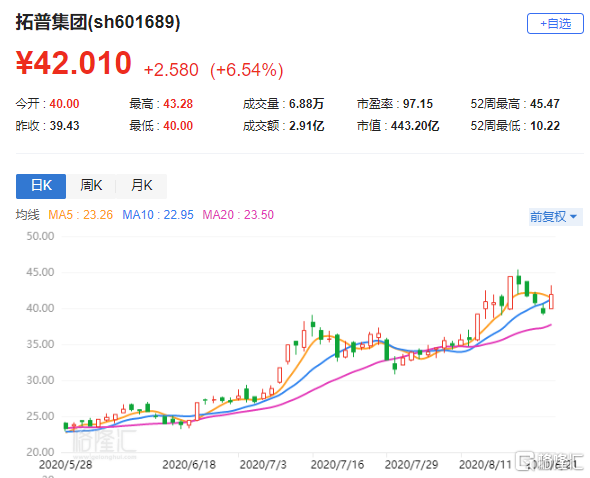Click the 成交额 value 2.91亿
590x478 pixels.
click(306, 126)
